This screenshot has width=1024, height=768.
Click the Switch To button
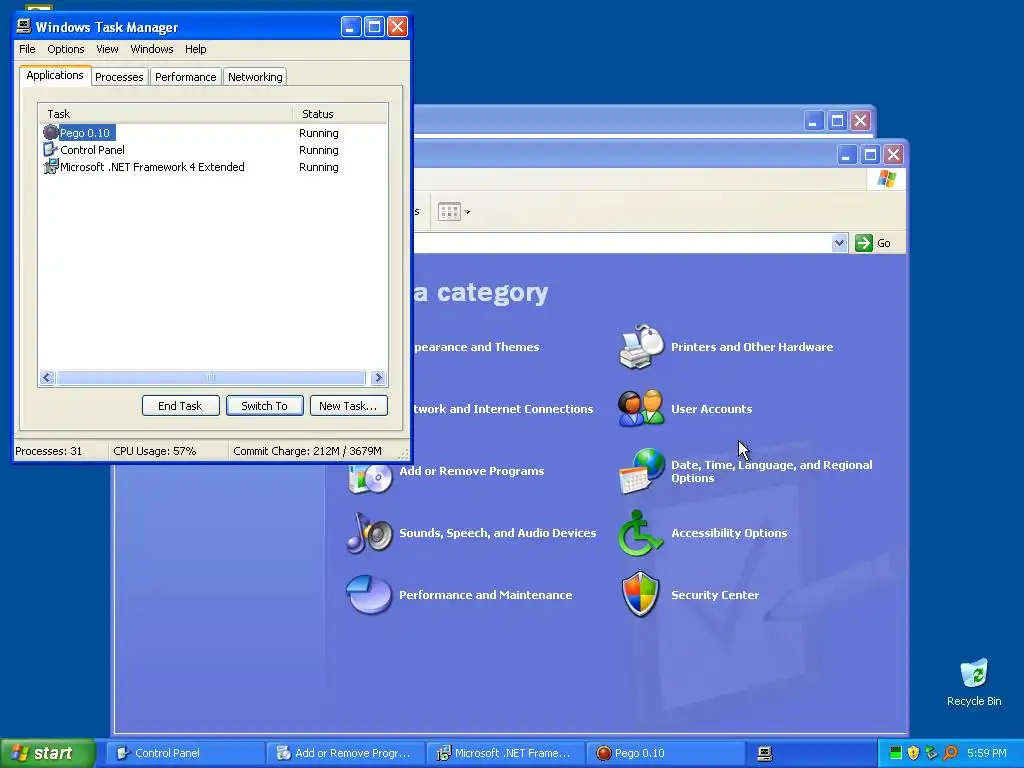(264, 406)
